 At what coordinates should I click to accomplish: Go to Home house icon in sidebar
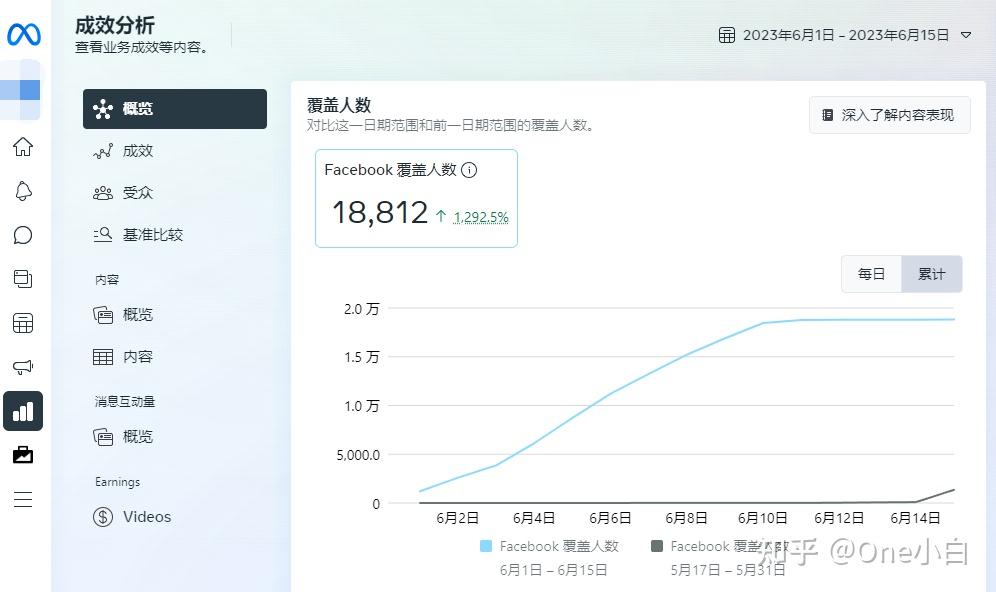23,147
